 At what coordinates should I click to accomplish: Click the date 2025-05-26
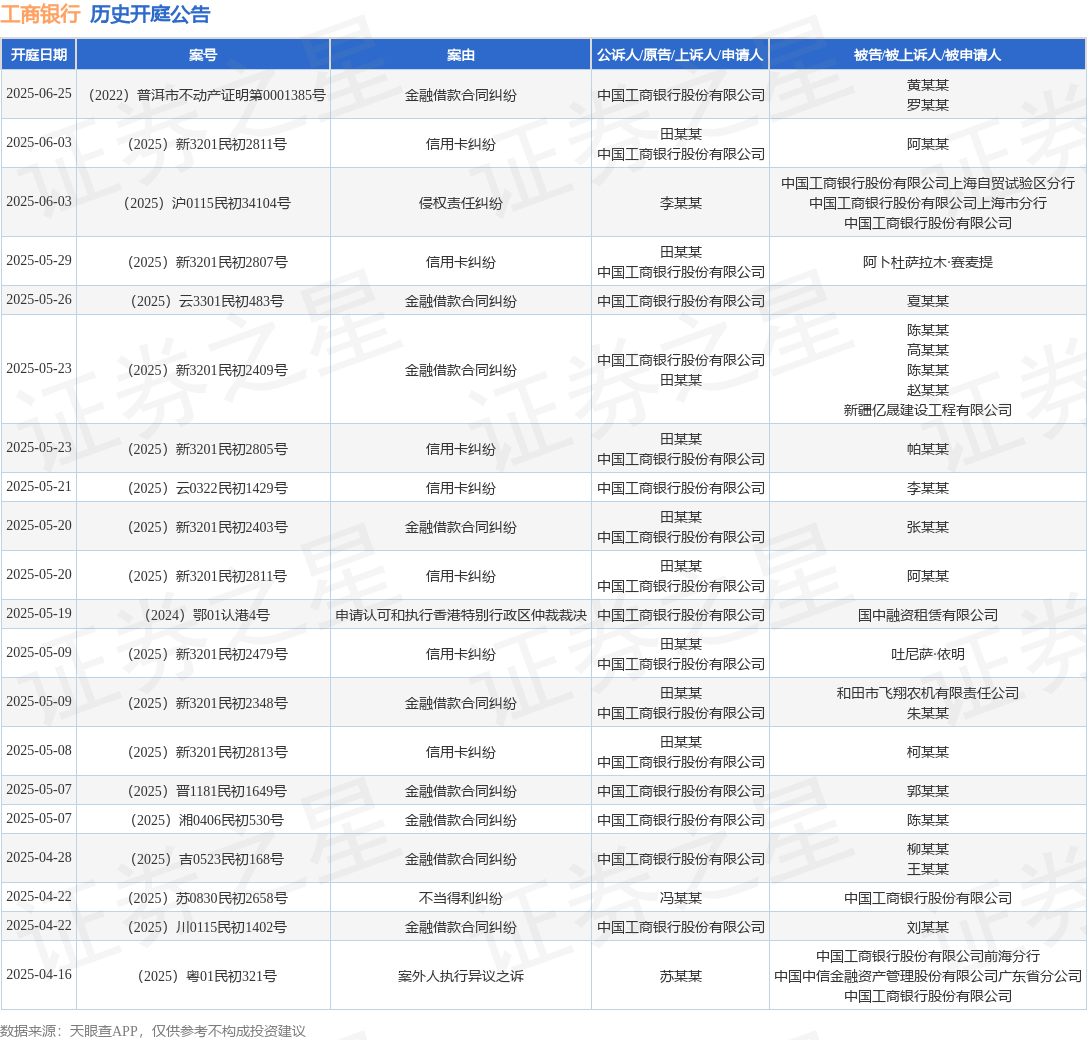39,300
